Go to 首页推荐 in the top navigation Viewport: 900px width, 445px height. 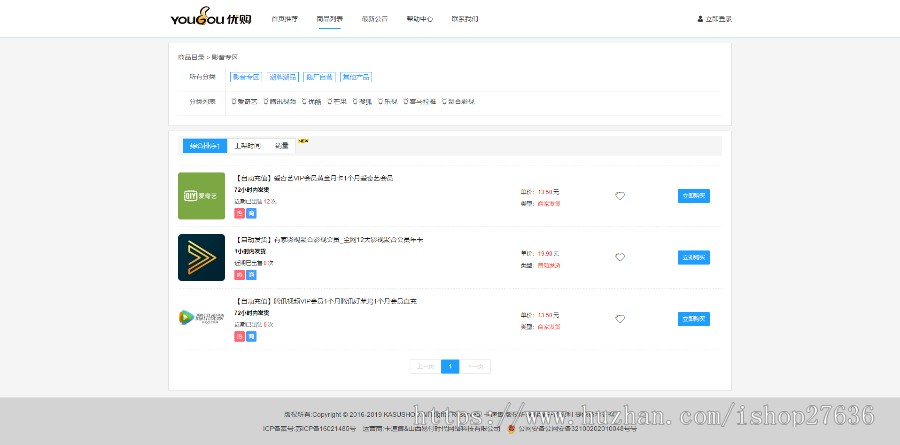click(x=285, y=19)
